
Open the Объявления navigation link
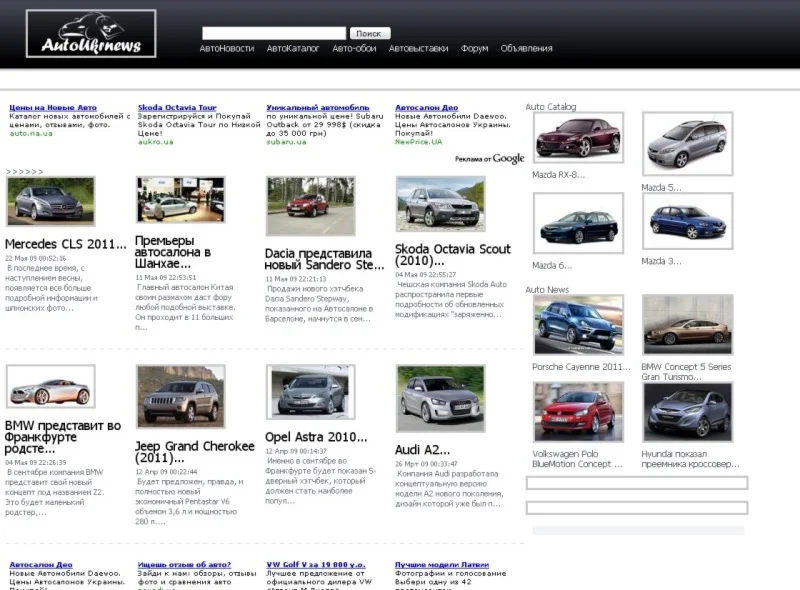click(x=526, y=48)
